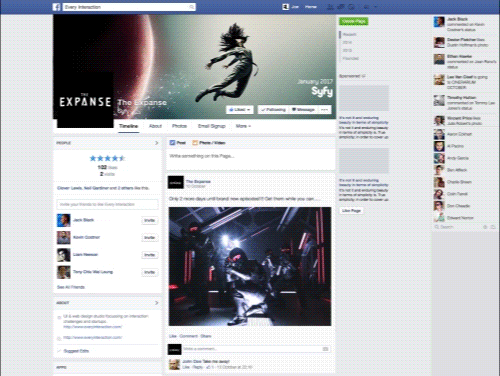Viewport: 500px width, 376px height.
Task: Open the notifications globe icon
Action: 351,7
